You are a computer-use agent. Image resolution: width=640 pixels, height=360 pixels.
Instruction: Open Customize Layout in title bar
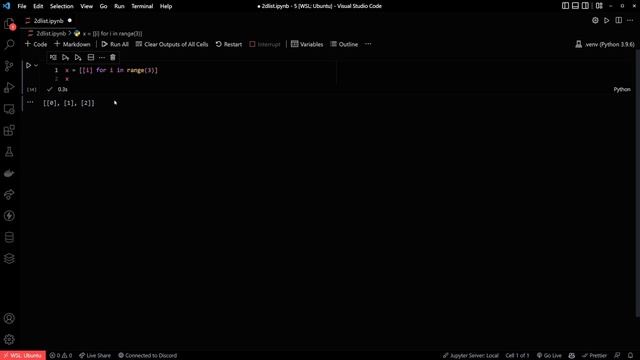[x=599, y=6]
